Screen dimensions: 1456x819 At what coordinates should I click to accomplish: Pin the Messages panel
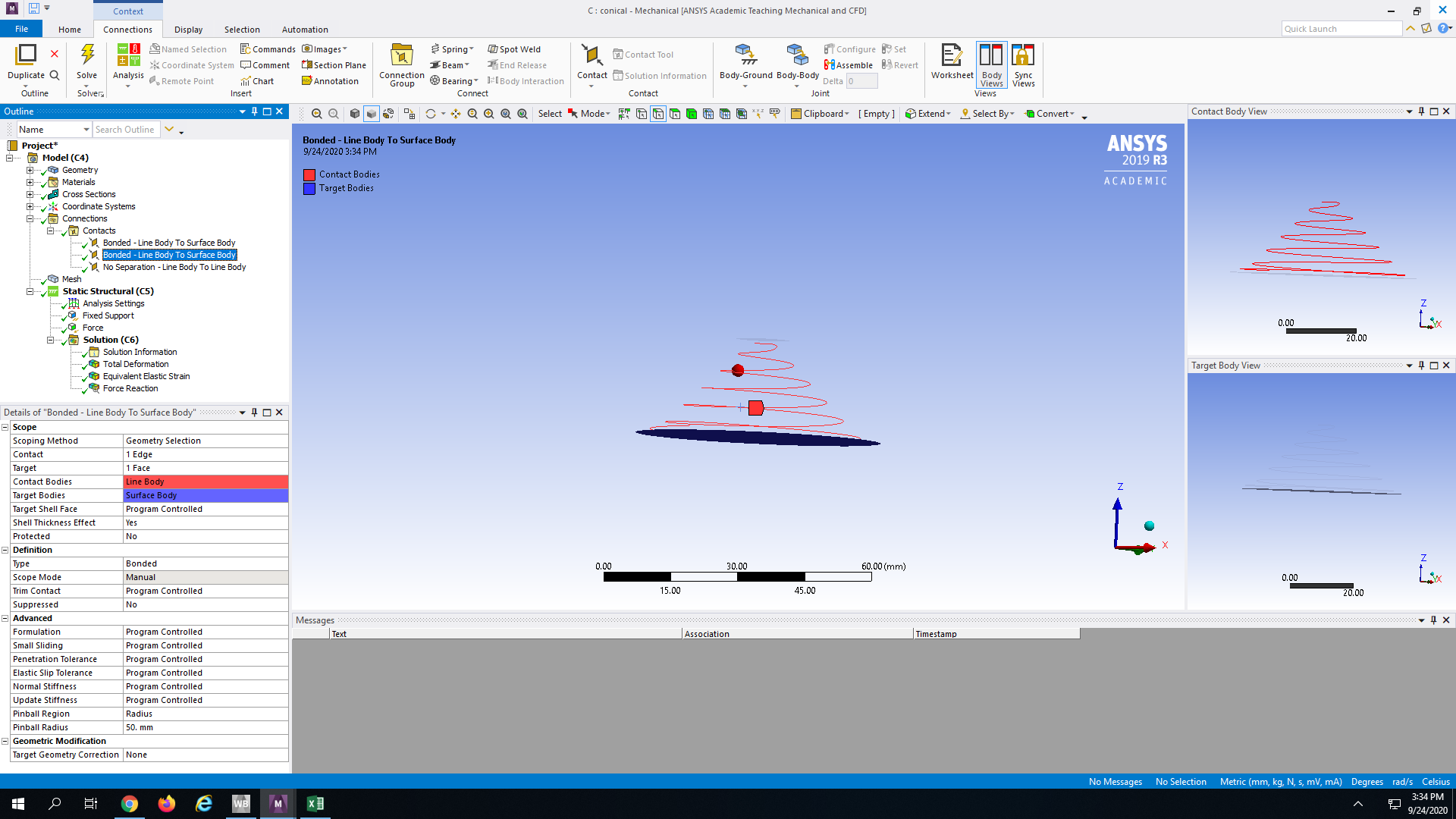pyautogui.click(x=1433, y=620)
